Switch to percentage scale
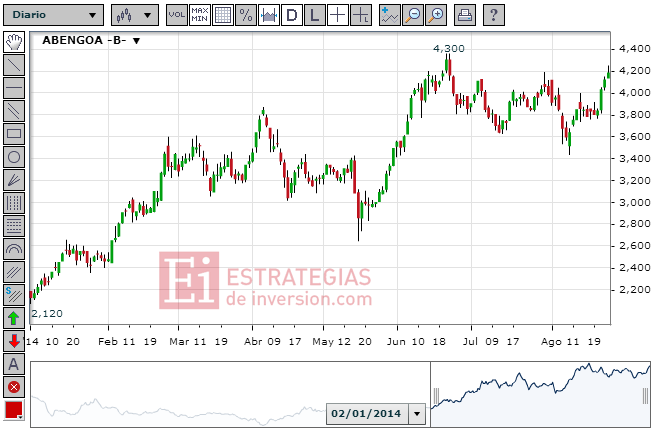This screenshot has height=433, width=657. [246, 15]
